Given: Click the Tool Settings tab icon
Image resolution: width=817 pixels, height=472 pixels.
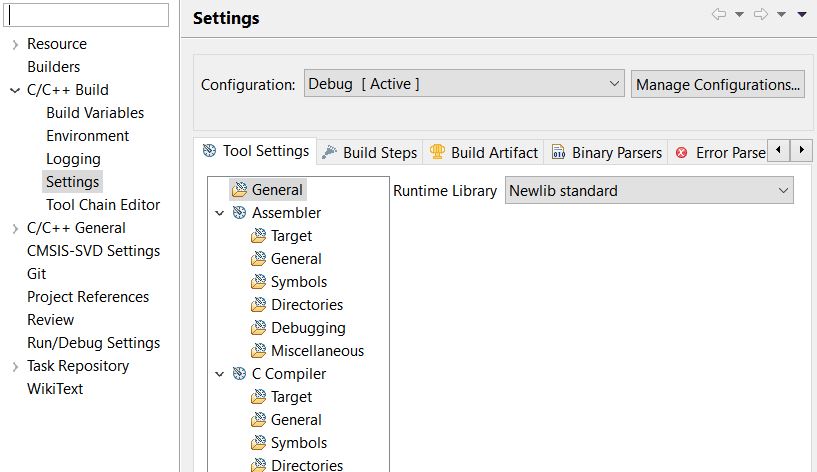Looking at the screenshot, I should (x=209, y=151).
